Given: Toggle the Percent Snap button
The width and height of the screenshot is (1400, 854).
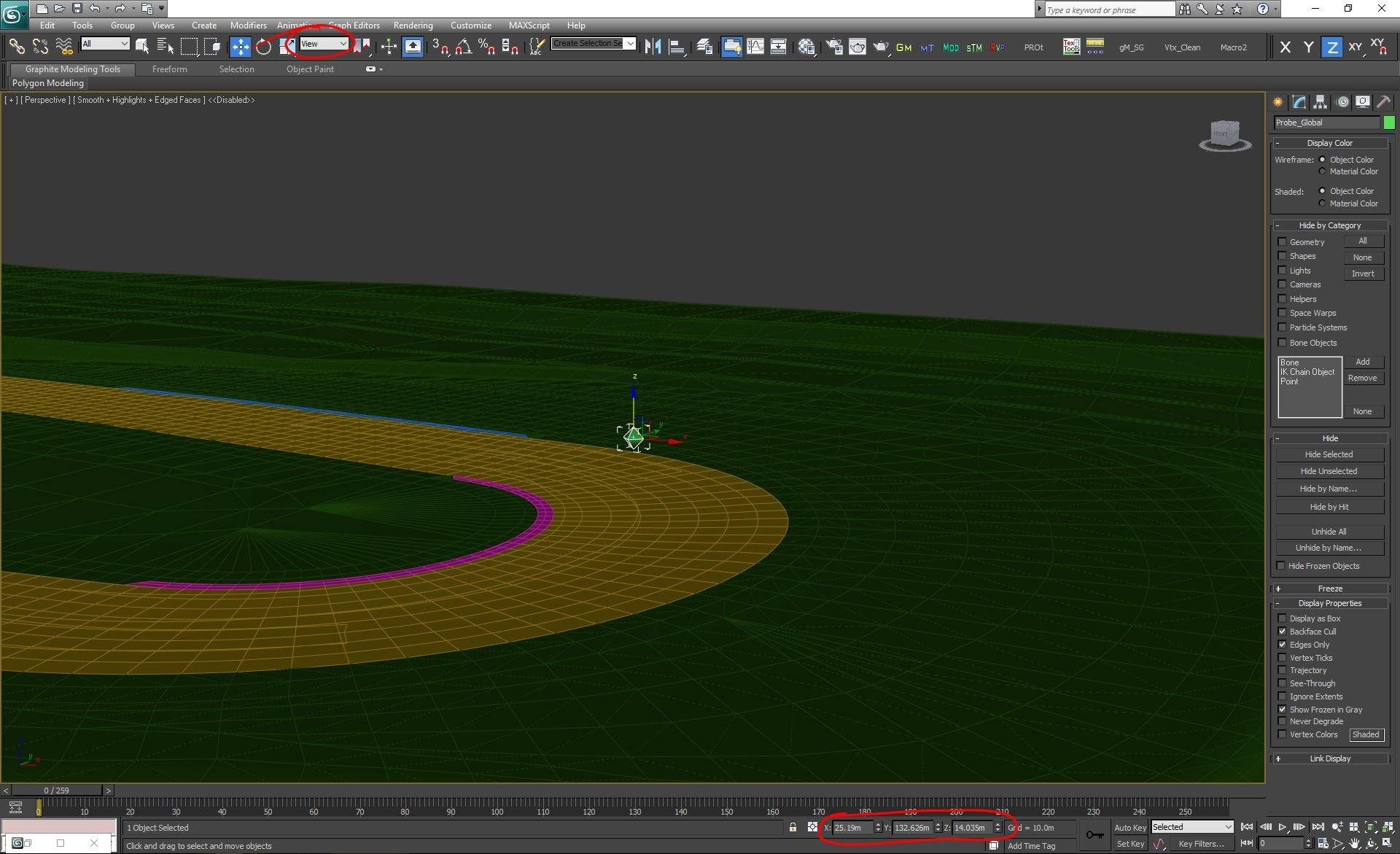Looking at the screenshot, I should point(486,47).
